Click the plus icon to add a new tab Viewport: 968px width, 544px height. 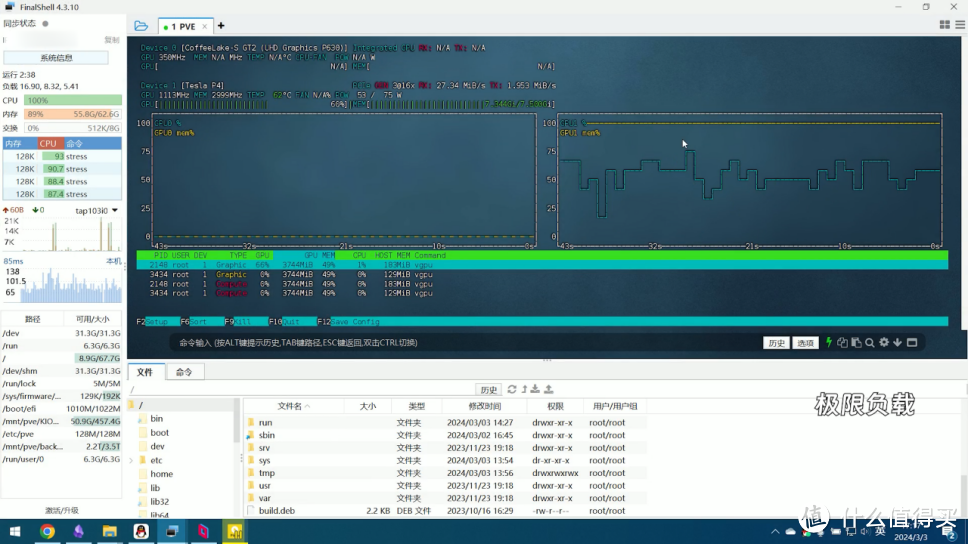pyautogui.click(x=221, y=26)
